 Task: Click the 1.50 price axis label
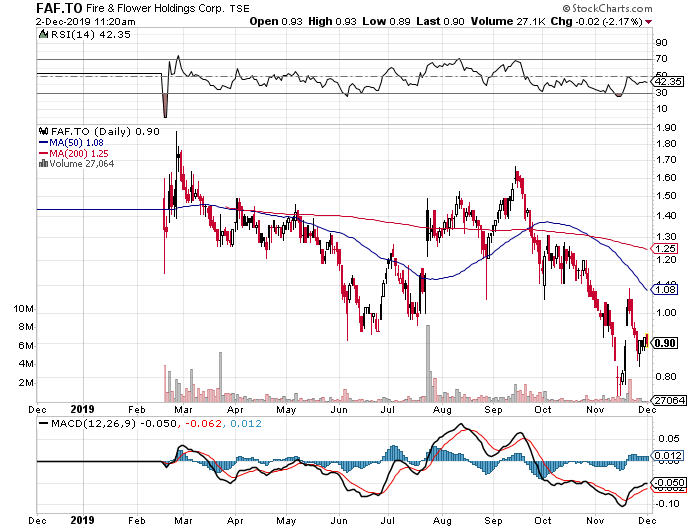pyautogui.click(x=666, y=196)
